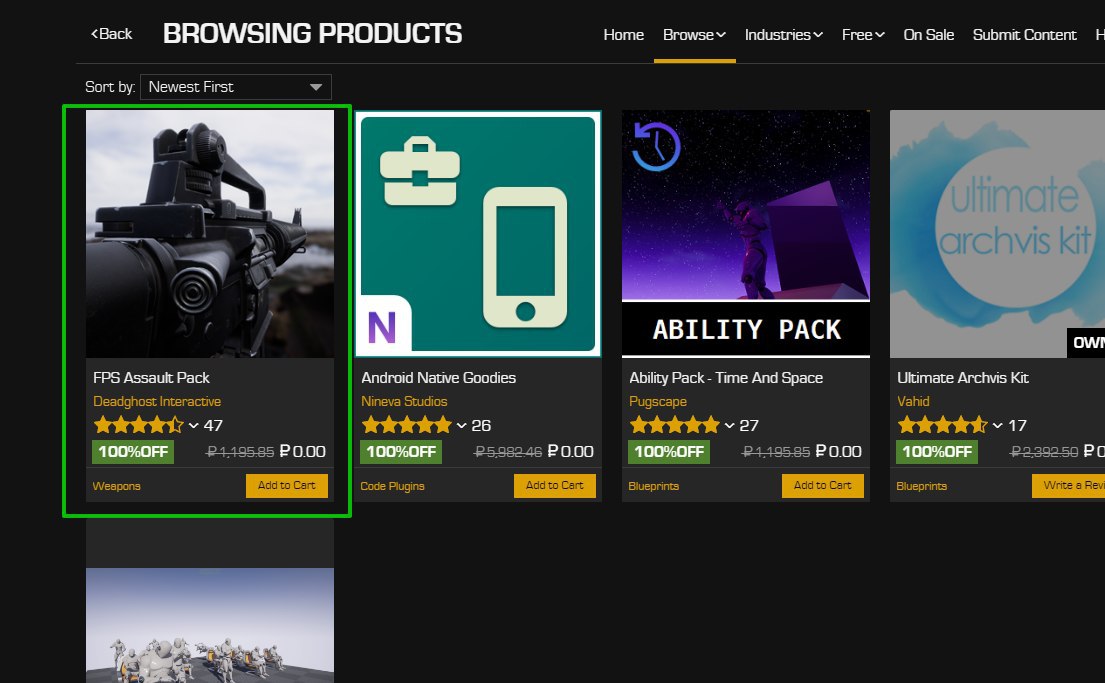Click 100%OFF badge on Ultimate Archvis Kit

point(937,452)
